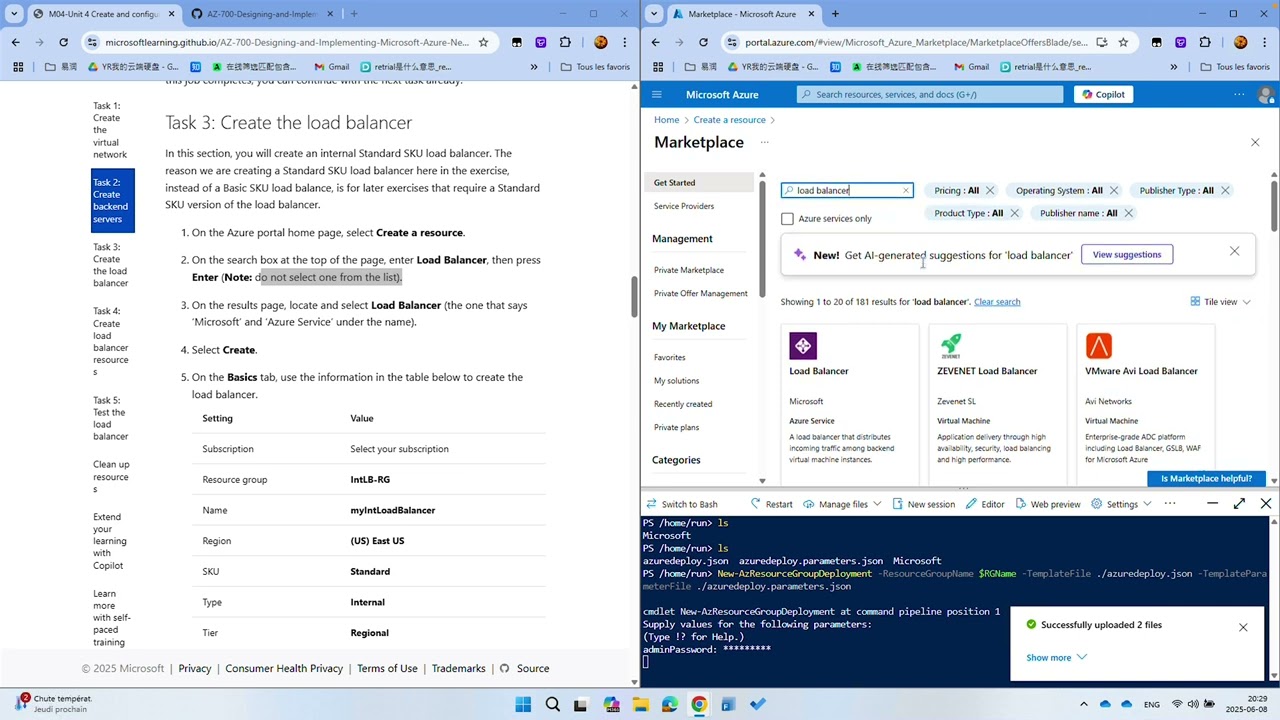Open Service Providers in Marketplace sidebar
Viewport: 1280px width, 720px height.
[684, 206]
